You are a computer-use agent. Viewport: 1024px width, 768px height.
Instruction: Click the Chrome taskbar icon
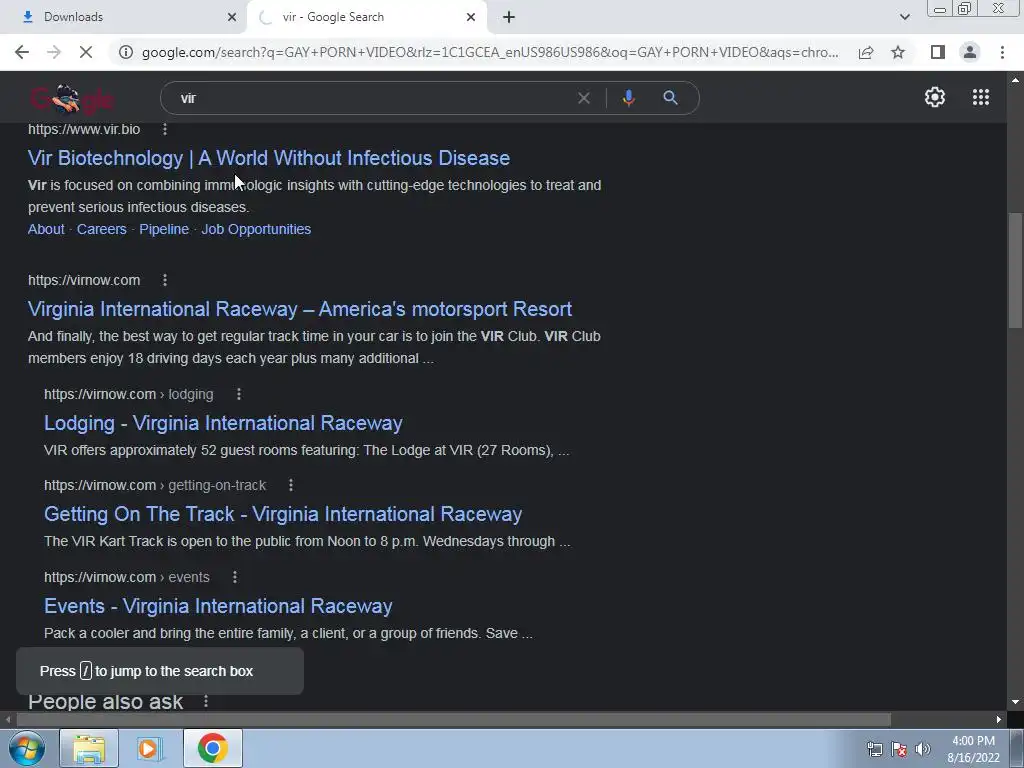click(x=212, y=748)
